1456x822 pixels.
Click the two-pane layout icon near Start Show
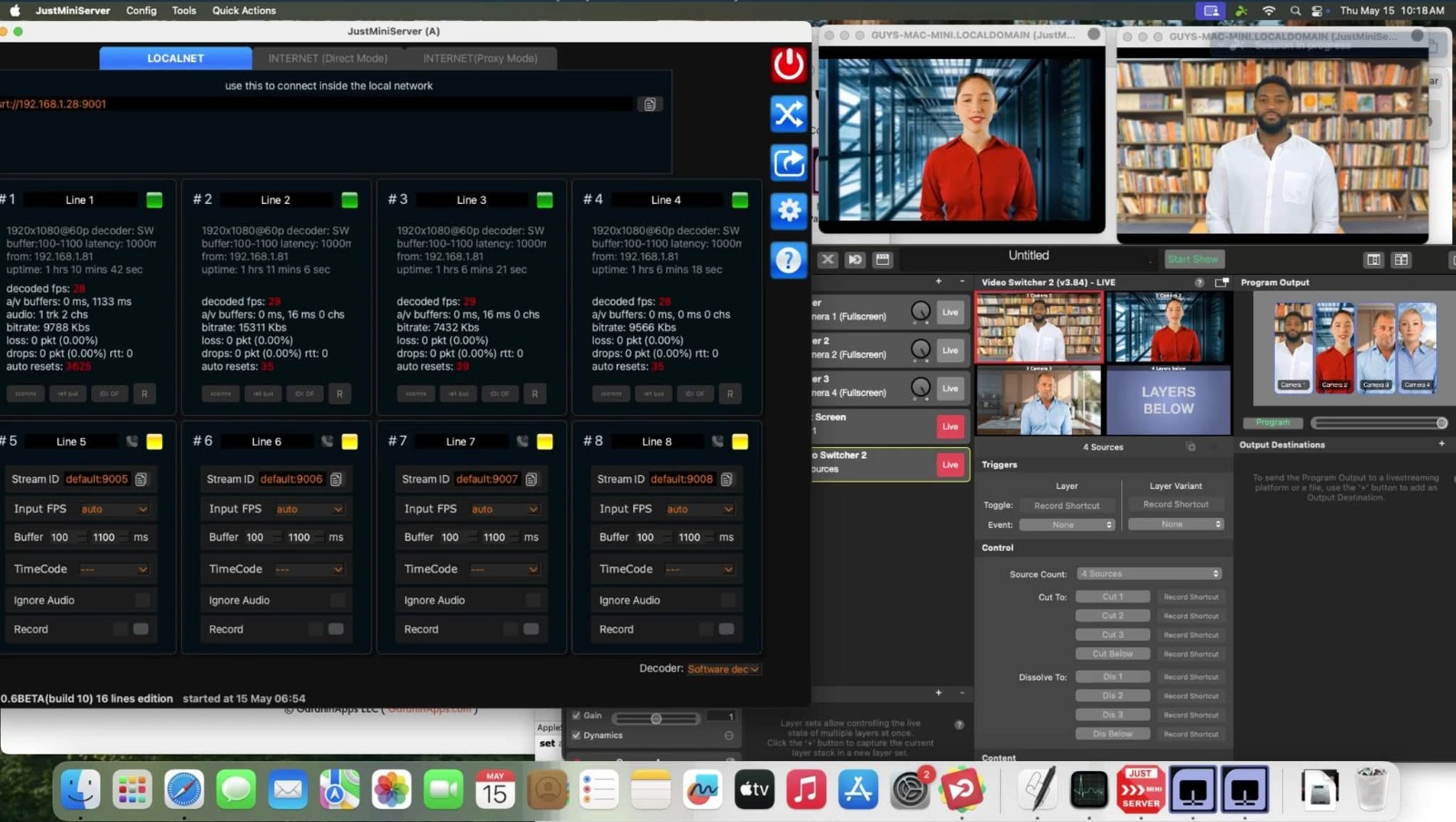click(1373, 260)
